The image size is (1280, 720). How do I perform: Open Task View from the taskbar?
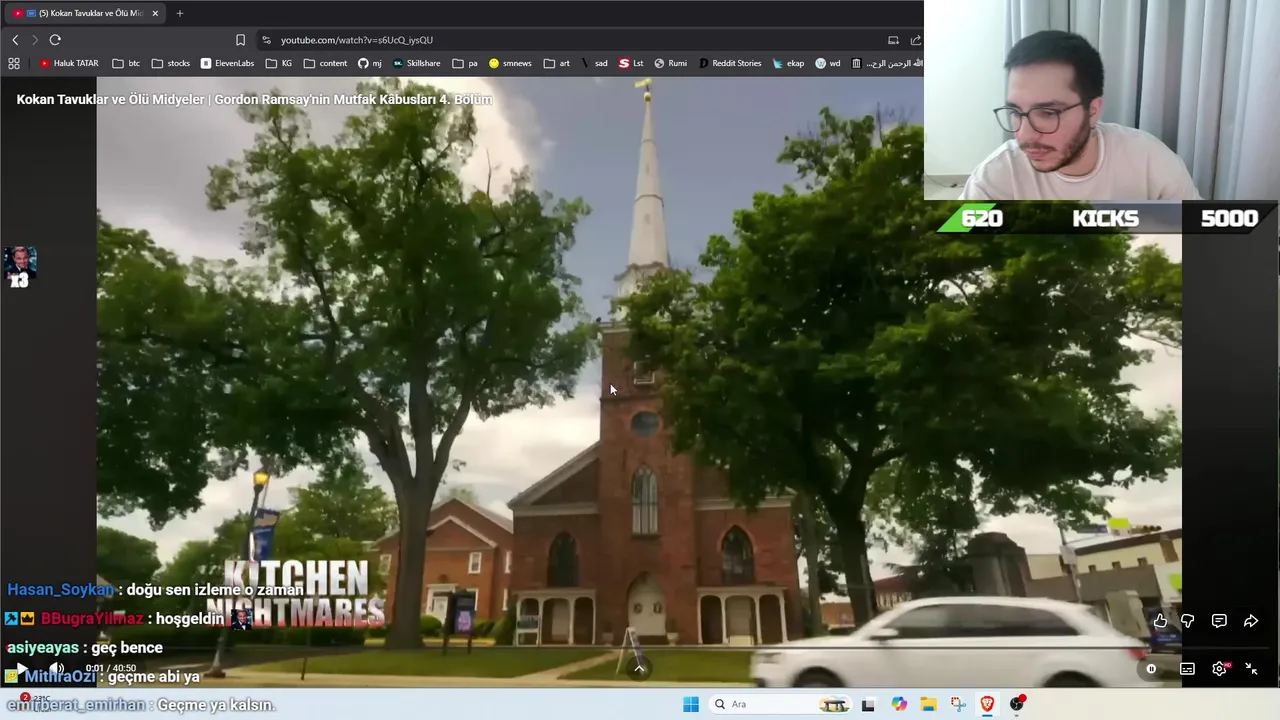pos(868,704)
